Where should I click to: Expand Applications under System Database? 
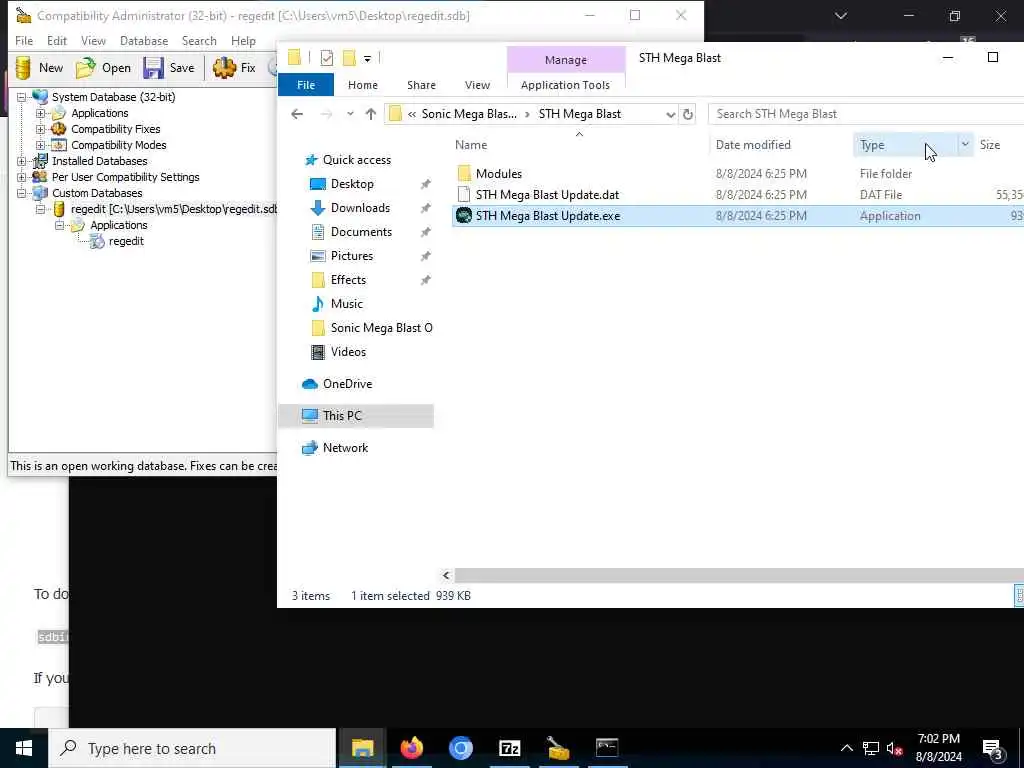coord(40,113)
